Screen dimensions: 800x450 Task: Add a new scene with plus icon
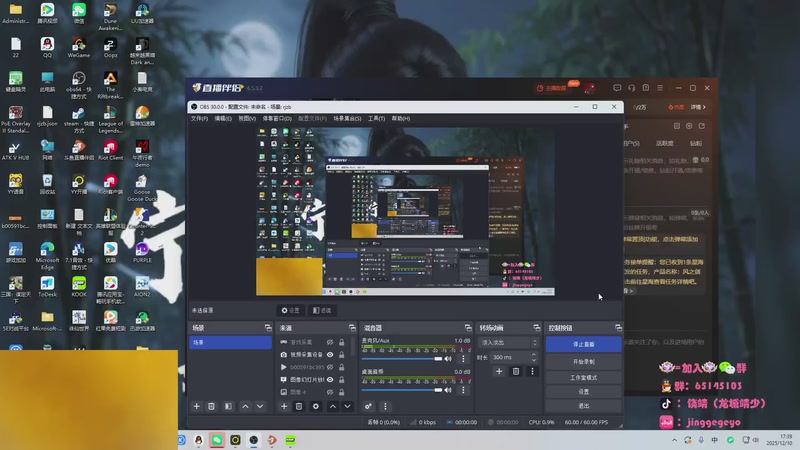click(x=196, y=406)
